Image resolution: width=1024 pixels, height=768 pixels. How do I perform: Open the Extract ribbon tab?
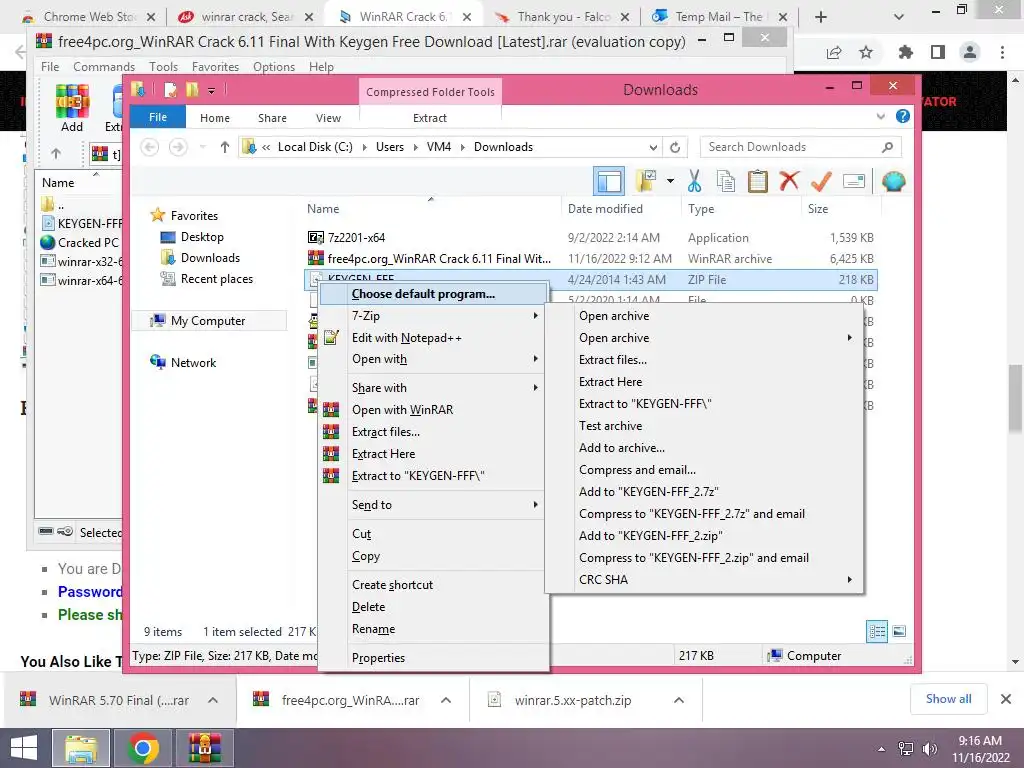tap(430, 118)
